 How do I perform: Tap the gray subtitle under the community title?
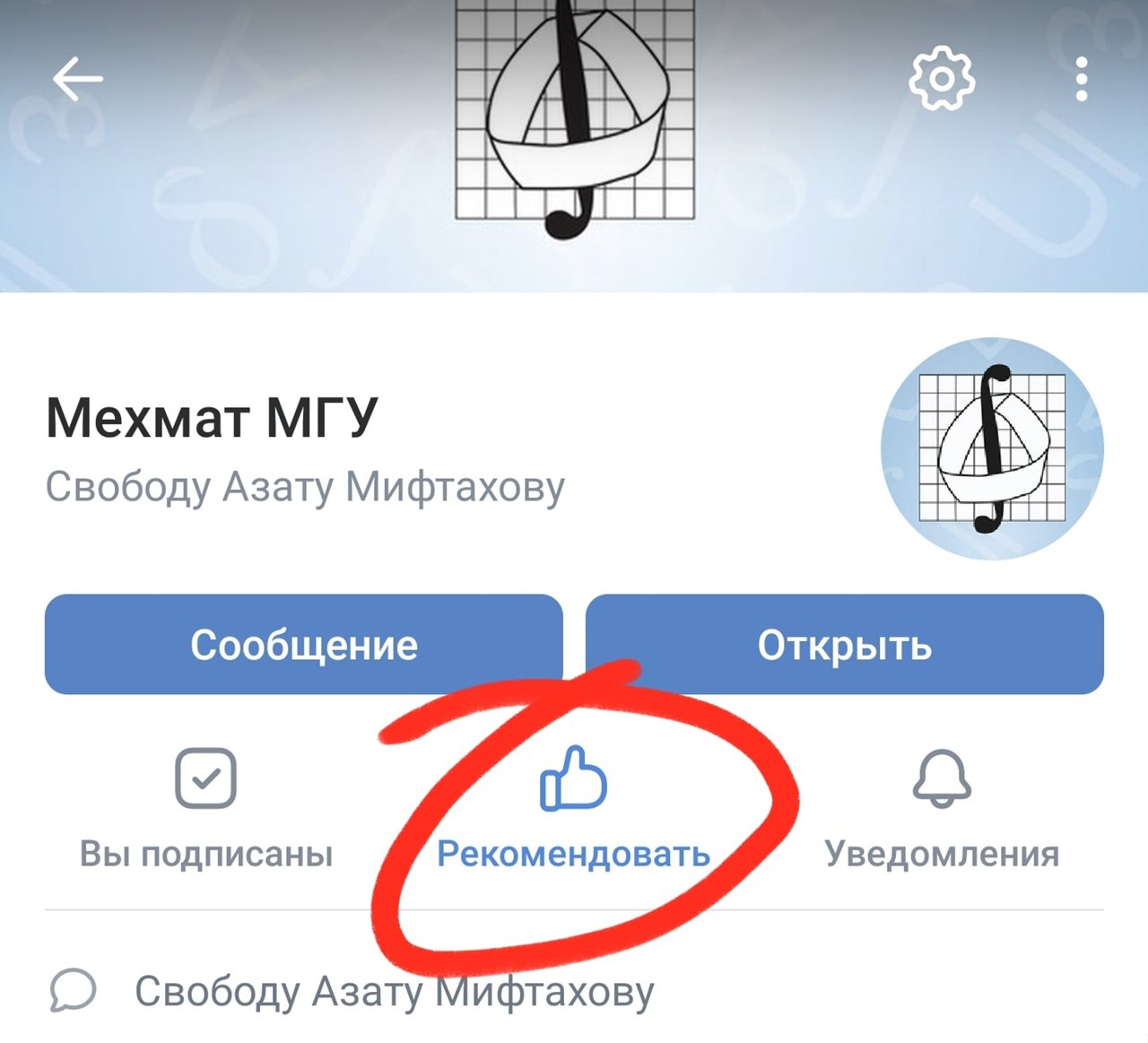click(305, 487)
